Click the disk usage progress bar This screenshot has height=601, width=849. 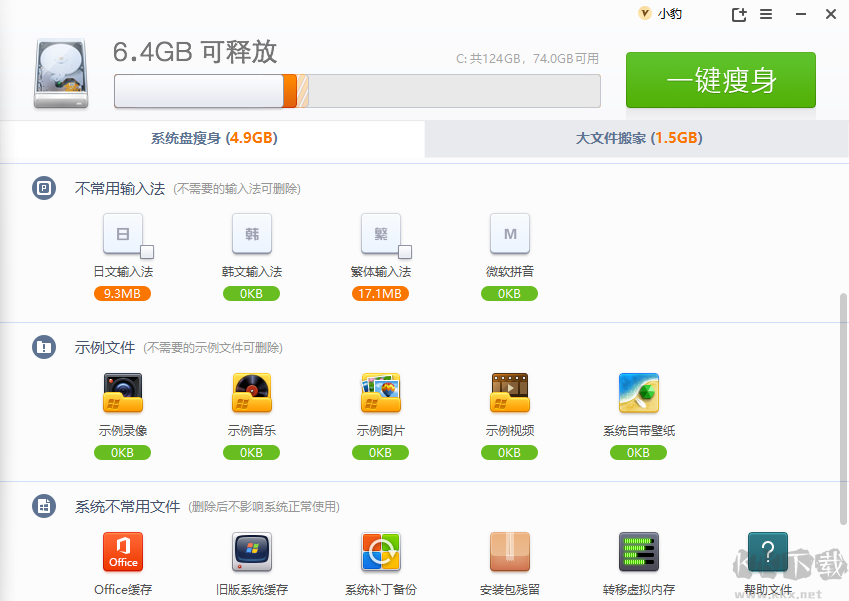(357, 91)
